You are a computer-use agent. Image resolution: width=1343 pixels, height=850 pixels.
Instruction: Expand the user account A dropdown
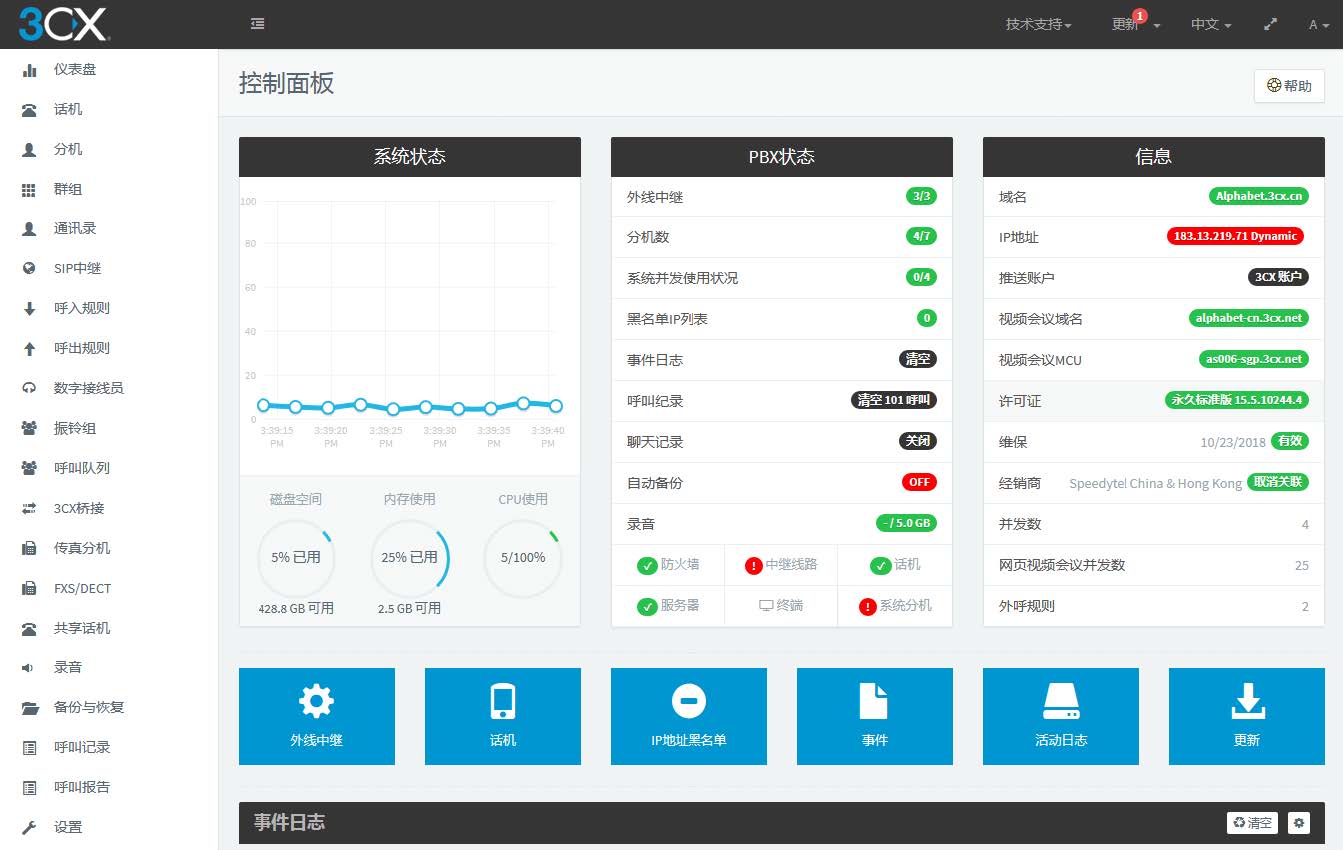1320,22
